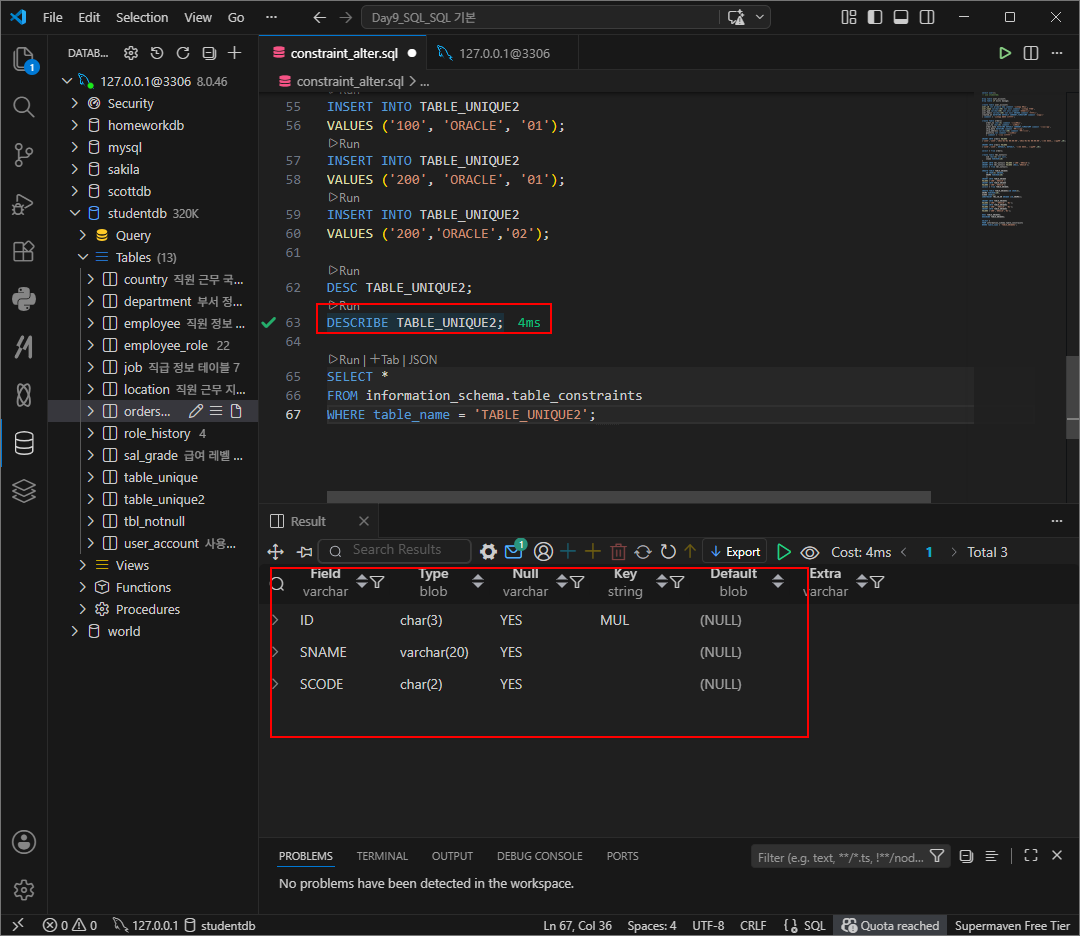This screenshot has height=936, width=1080.
Task: Expand the Views node
Action: [83, 565]
